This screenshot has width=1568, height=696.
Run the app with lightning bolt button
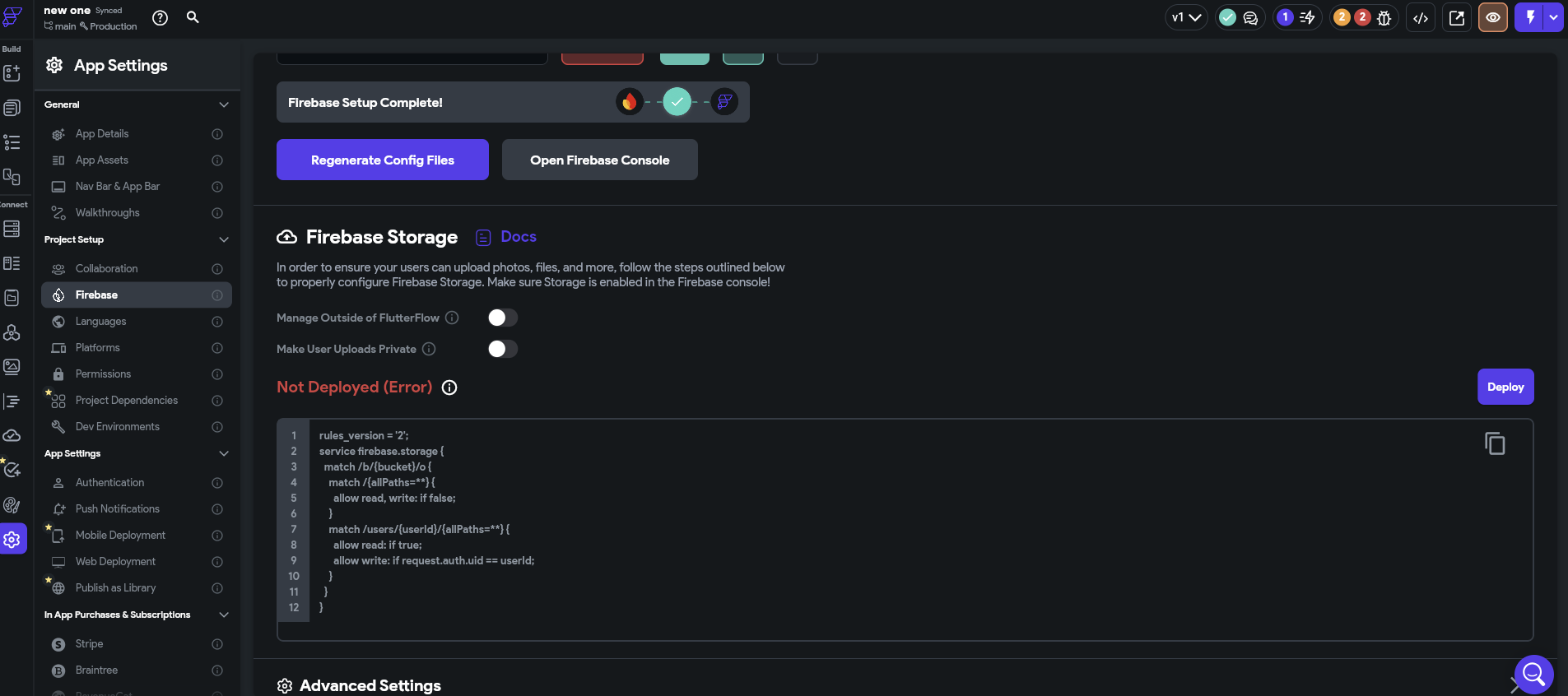(1529, 17)
